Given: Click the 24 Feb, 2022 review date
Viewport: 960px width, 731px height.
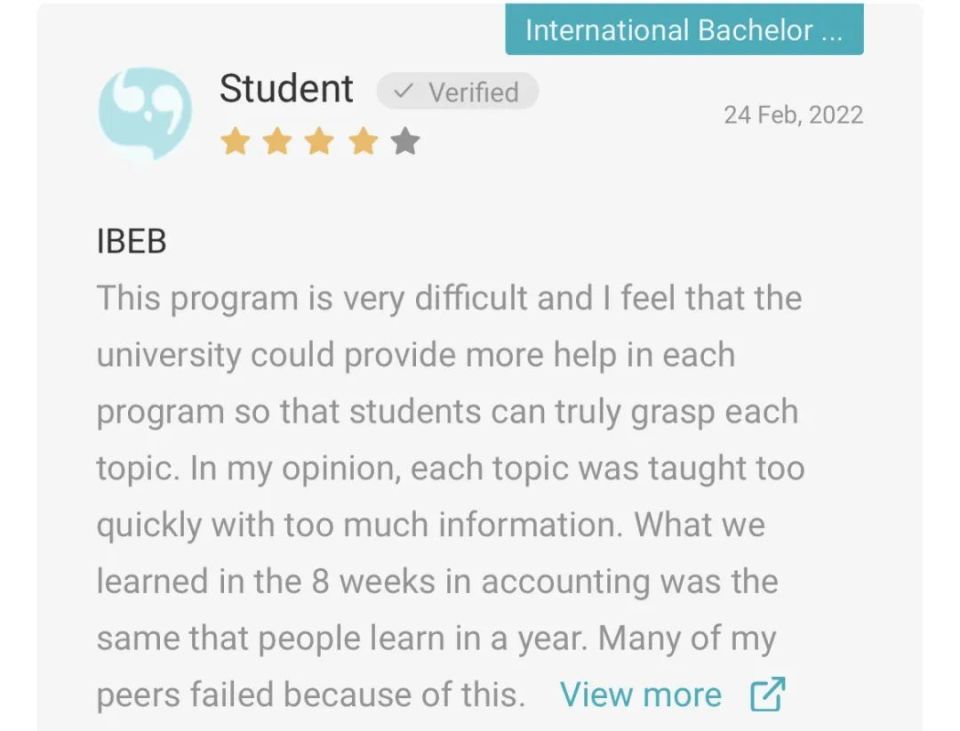Looking at the screenshot, I should coord(793,114).
